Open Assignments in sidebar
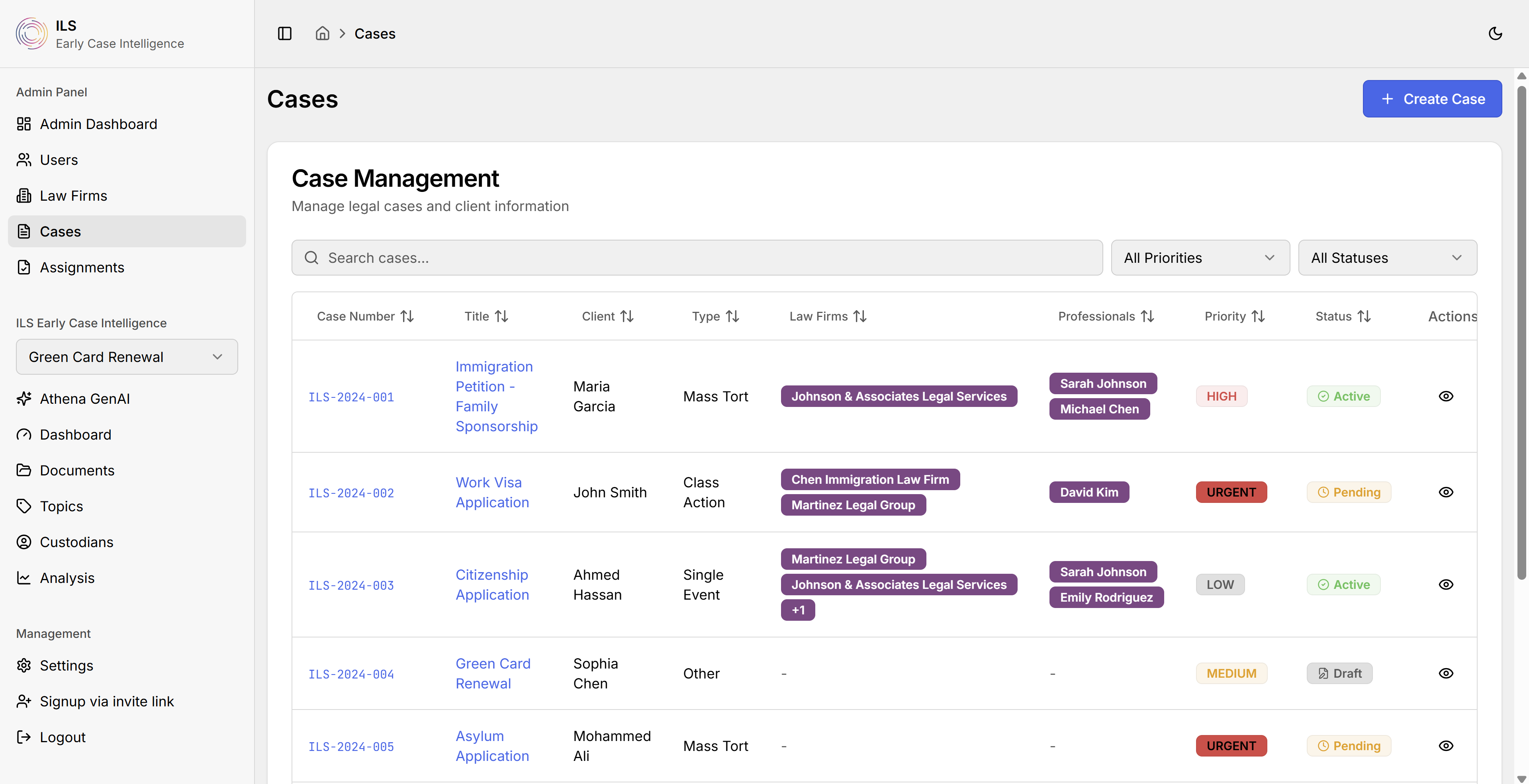This screenshot has height=784, width=1529. pyautogui.click(x=127, y=268)
